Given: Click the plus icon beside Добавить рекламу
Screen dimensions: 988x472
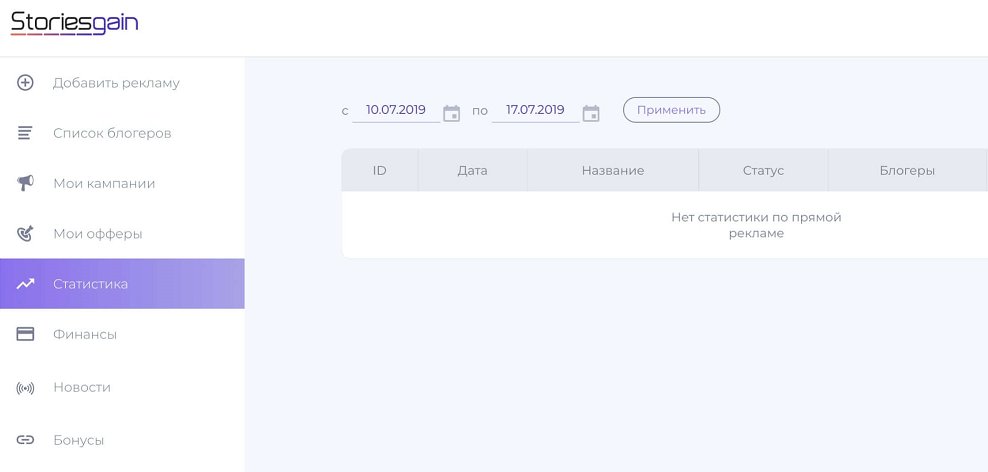Looking at the screenshot, I should tap(26, 83).
